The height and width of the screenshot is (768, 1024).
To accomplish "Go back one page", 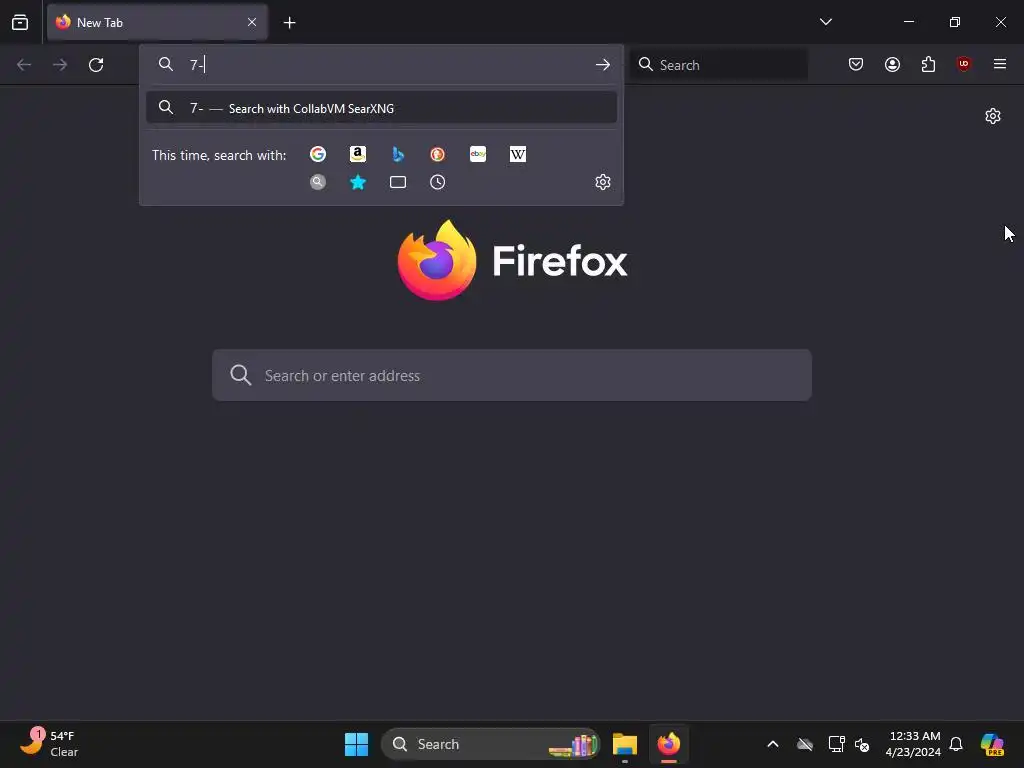I will tap(24, 65).
